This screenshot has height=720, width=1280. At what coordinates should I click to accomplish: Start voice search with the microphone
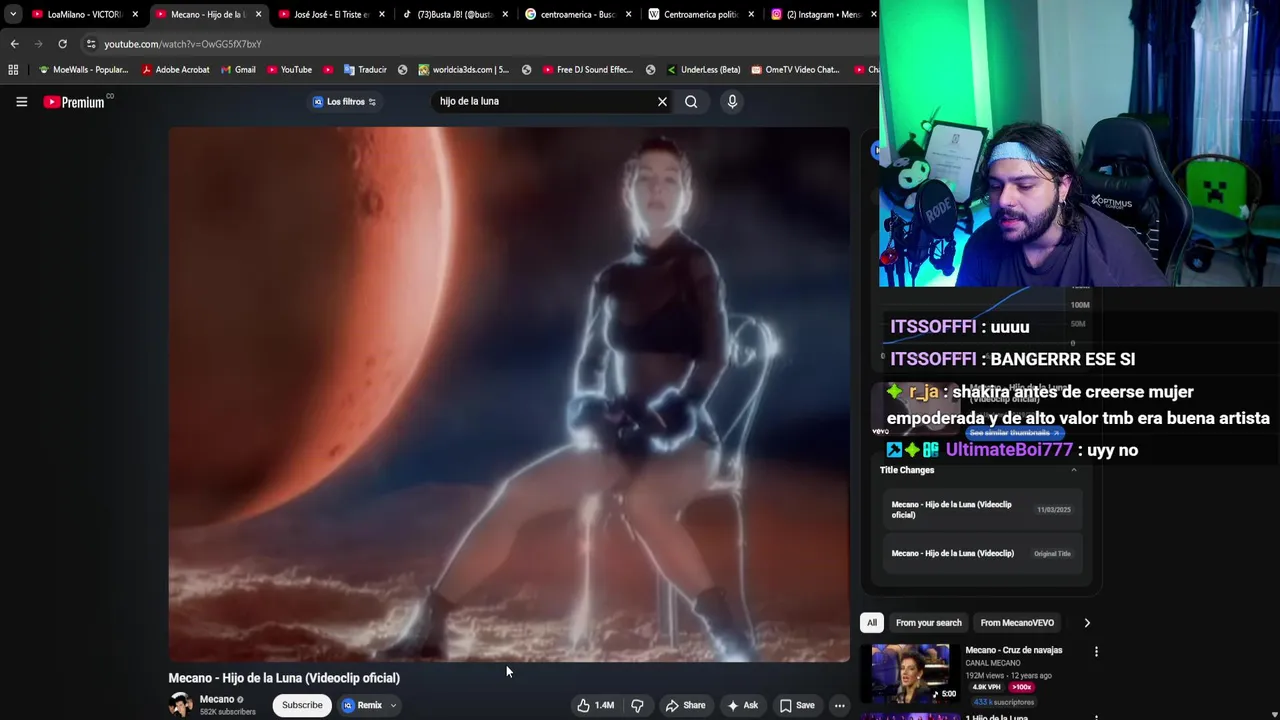[x=732, y=101]
